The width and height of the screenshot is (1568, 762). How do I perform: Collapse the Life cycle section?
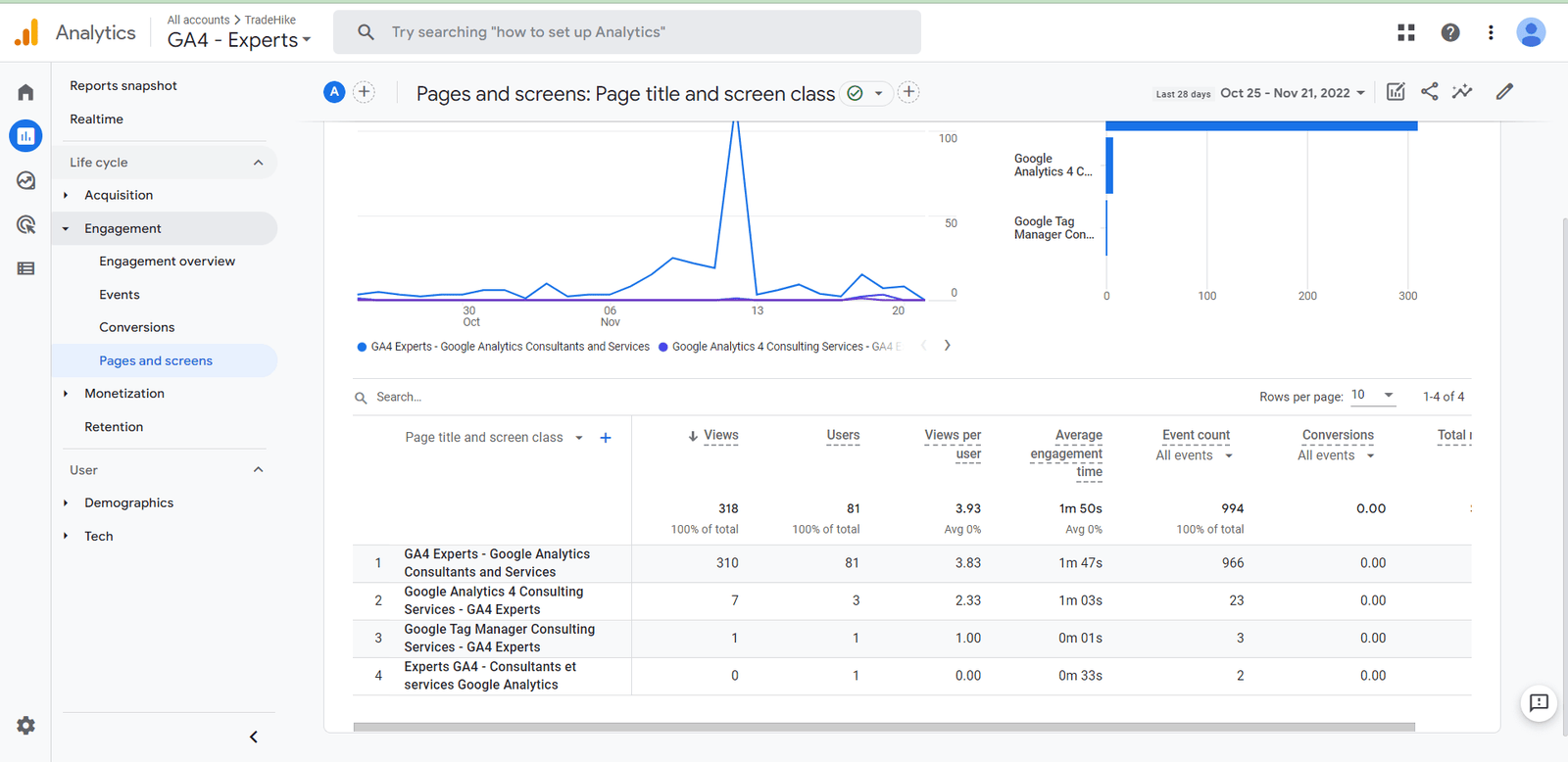(x=258, y=163)
